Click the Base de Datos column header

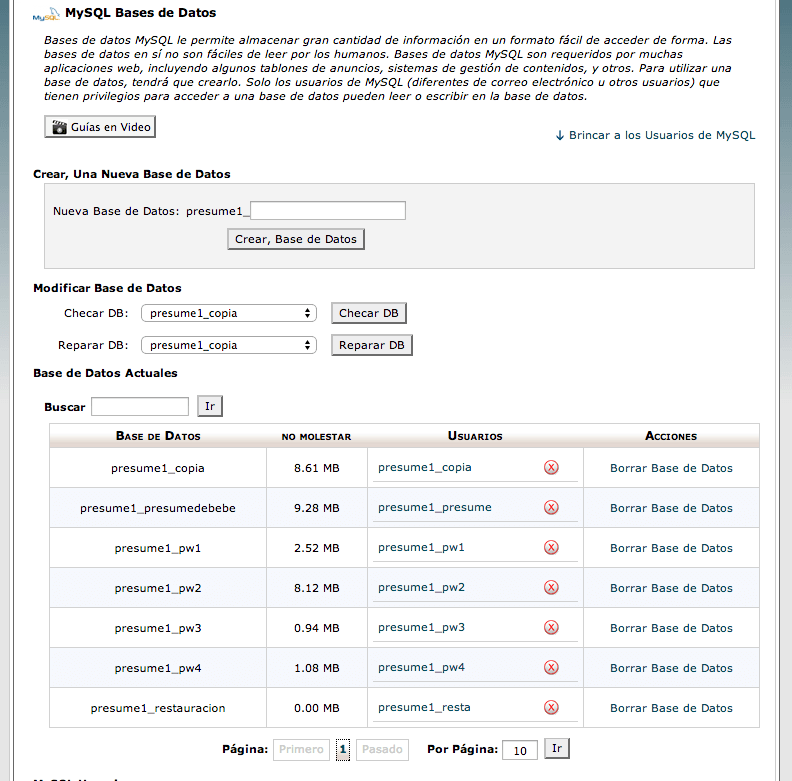pos(158,436)
